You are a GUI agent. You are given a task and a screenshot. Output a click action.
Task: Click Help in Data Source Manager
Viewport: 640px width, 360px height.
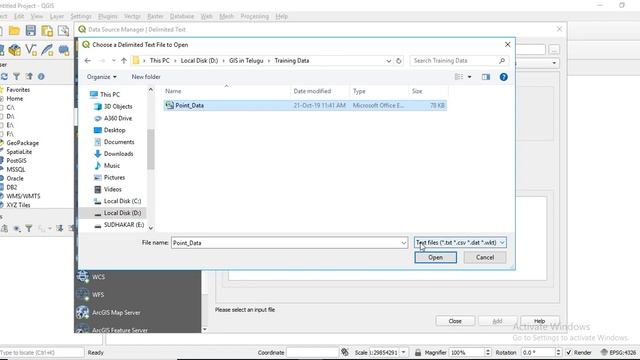[x=540, y=321]
